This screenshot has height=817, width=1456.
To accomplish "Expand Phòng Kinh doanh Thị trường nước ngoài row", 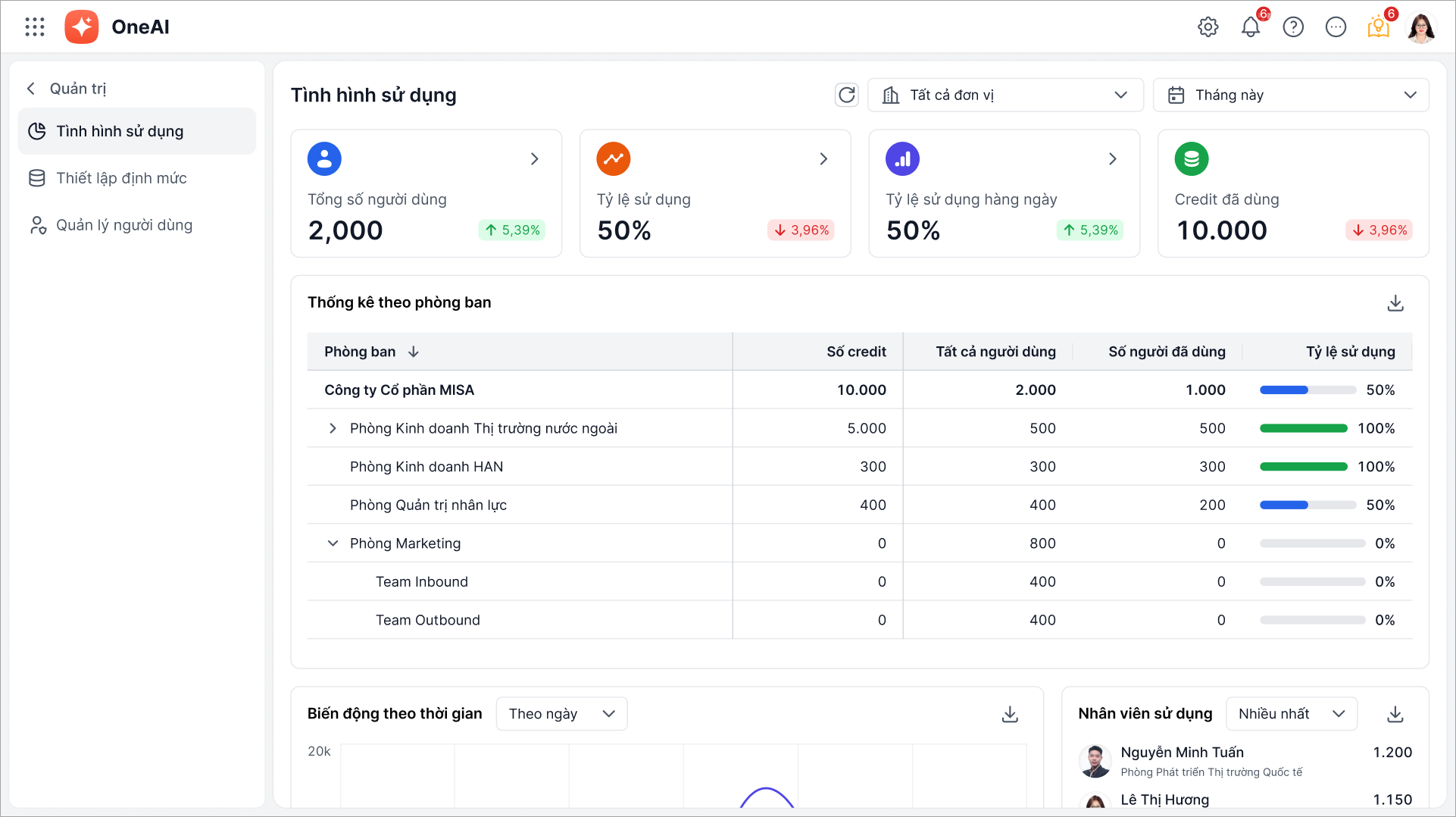I will pyautogui.click(x=333, y=428).
